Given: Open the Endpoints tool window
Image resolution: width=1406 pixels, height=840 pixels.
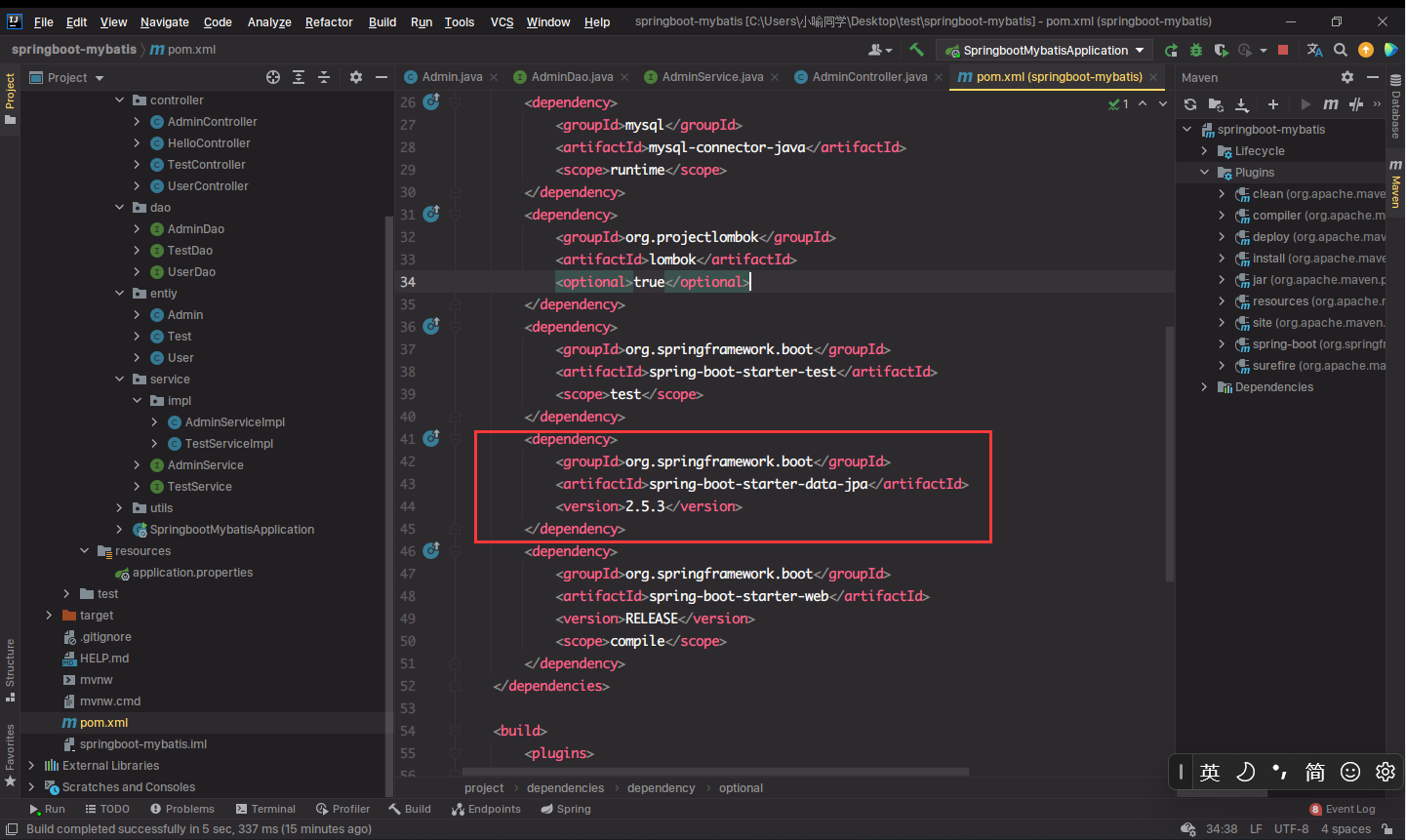Looking at the screenshot, I should (486, 809).
